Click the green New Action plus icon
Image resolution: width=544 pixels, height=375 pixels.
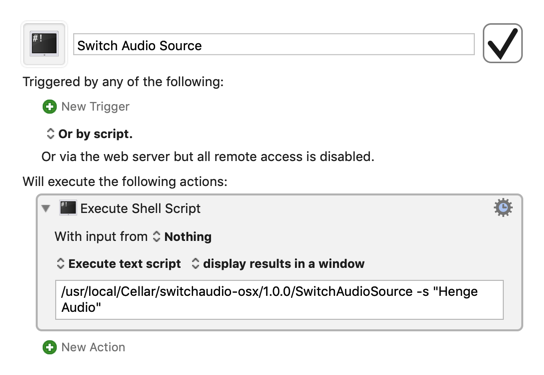pyautogui.click(x=50, y=347)
